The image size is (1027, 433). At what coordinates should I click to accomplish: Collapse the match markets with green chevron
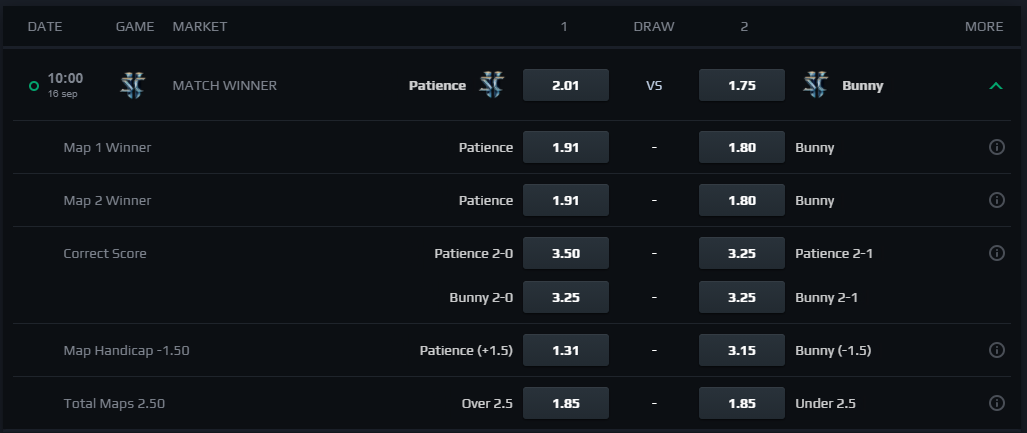click(x=996, y=86)
